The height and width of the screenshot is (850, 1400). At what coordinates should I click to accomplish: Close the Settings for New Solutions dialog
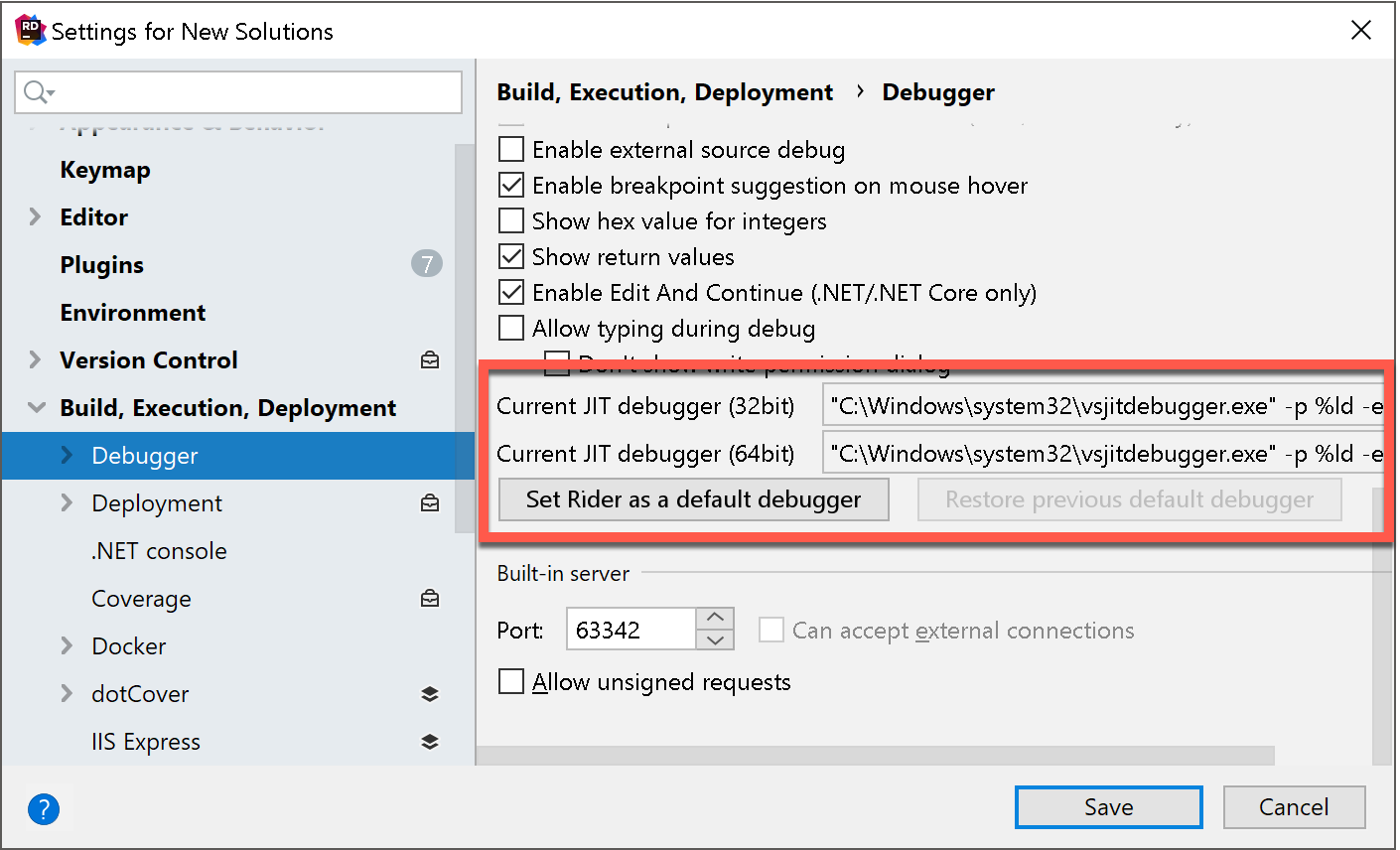tap(1361, 31)
